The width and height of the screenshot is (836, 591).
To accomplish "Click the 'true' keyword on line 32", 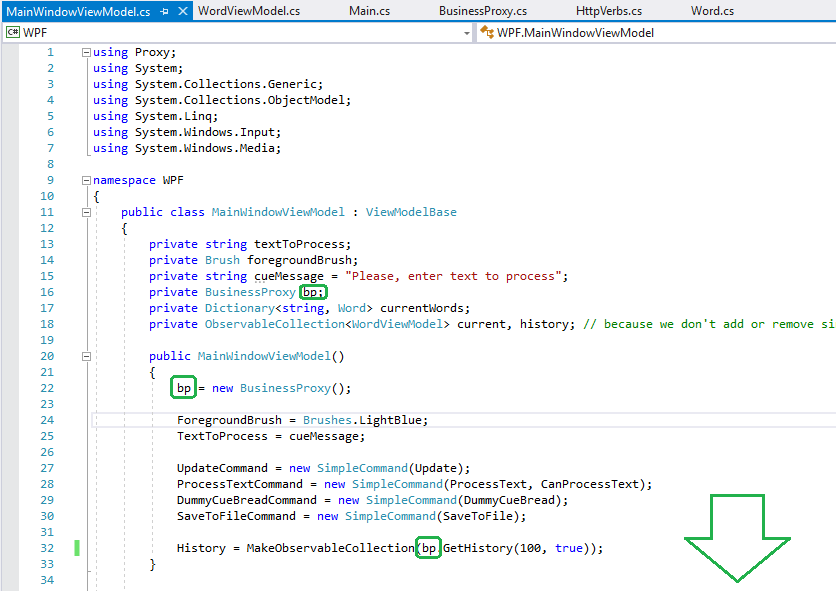I will 569,548.
